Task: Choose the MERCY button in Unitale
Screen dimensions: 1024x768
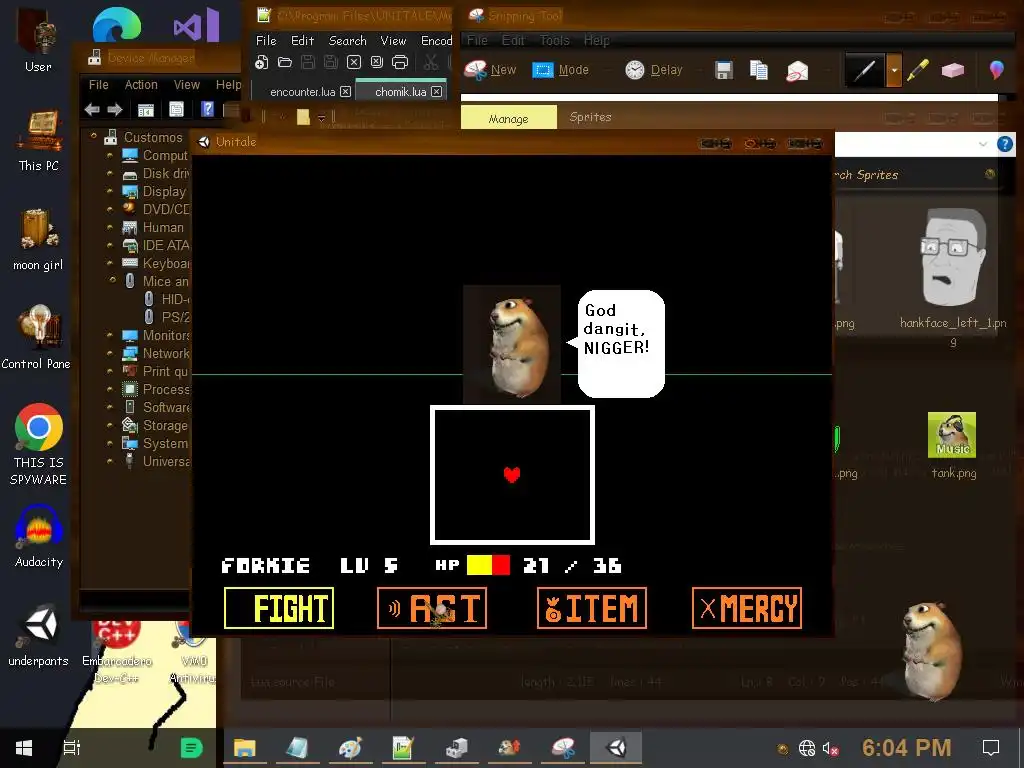Action: [x=746, y=608]
